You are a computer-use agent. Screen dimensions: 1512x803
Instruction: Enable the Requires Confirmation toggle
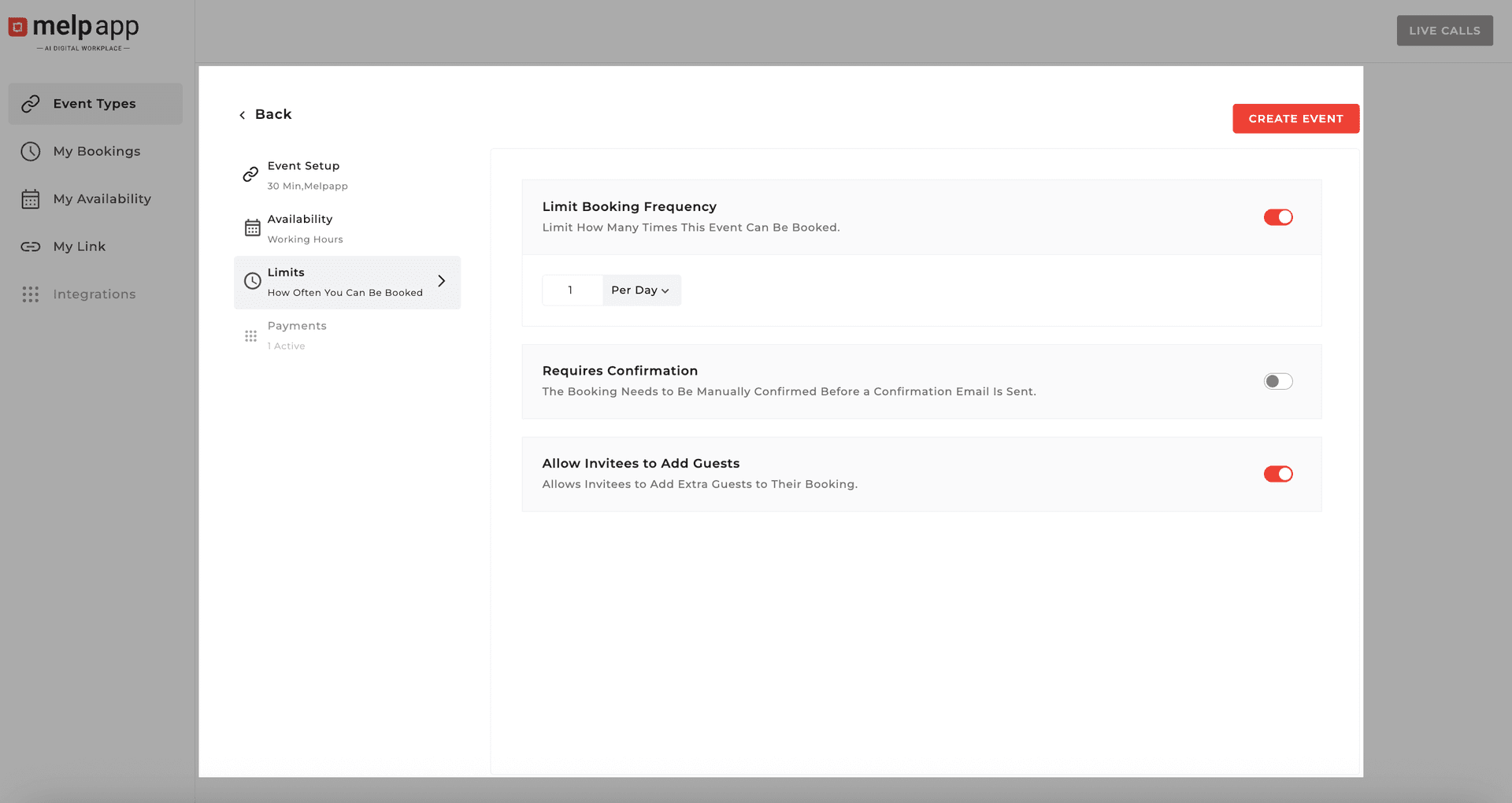[x=1277, y=382]
